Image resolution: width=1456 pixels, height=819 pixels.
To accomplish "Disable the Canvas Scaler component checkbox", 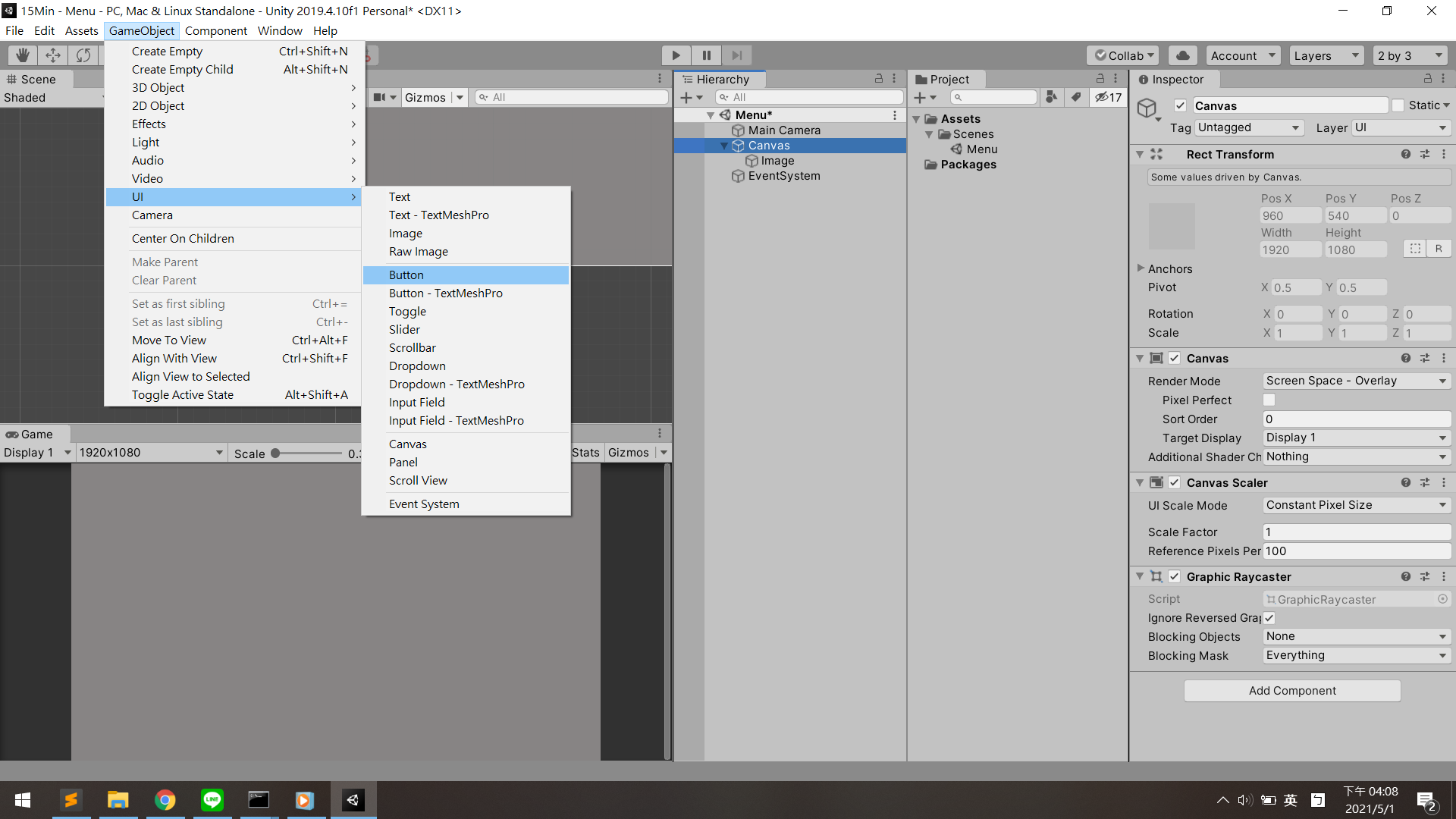I will (1174, 482).
